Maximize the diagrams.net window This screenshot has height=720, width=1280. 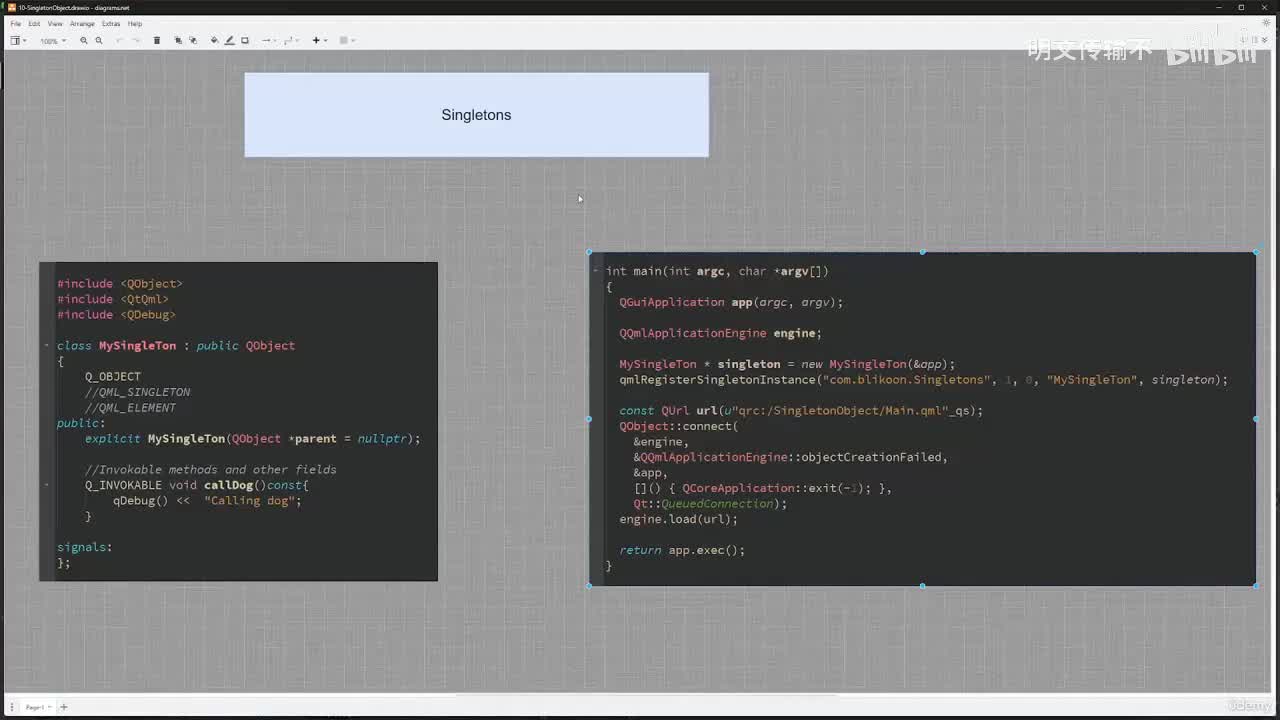1241,7
